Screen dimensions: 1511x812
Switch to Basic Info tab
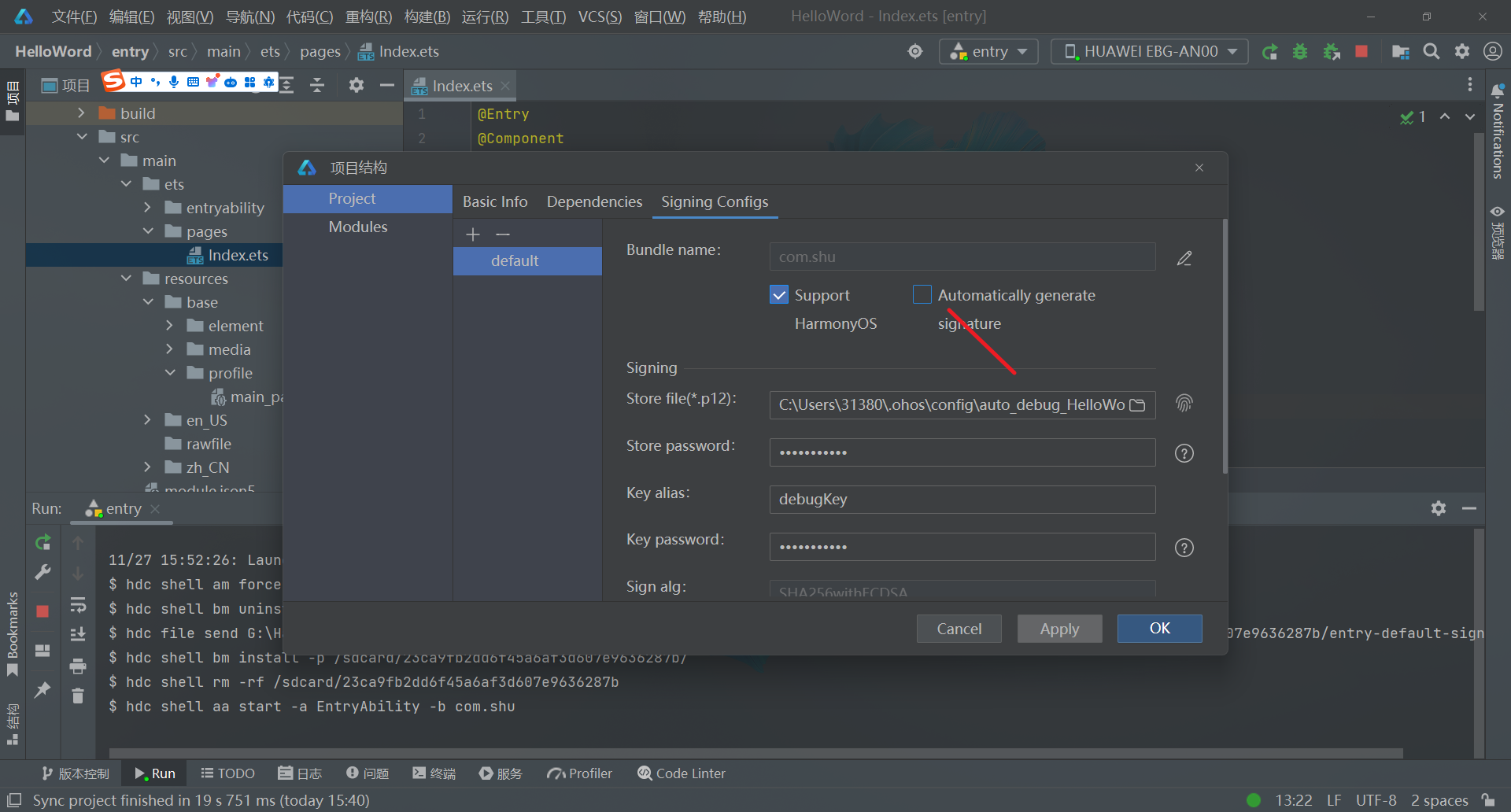click(x=495, y=202)
